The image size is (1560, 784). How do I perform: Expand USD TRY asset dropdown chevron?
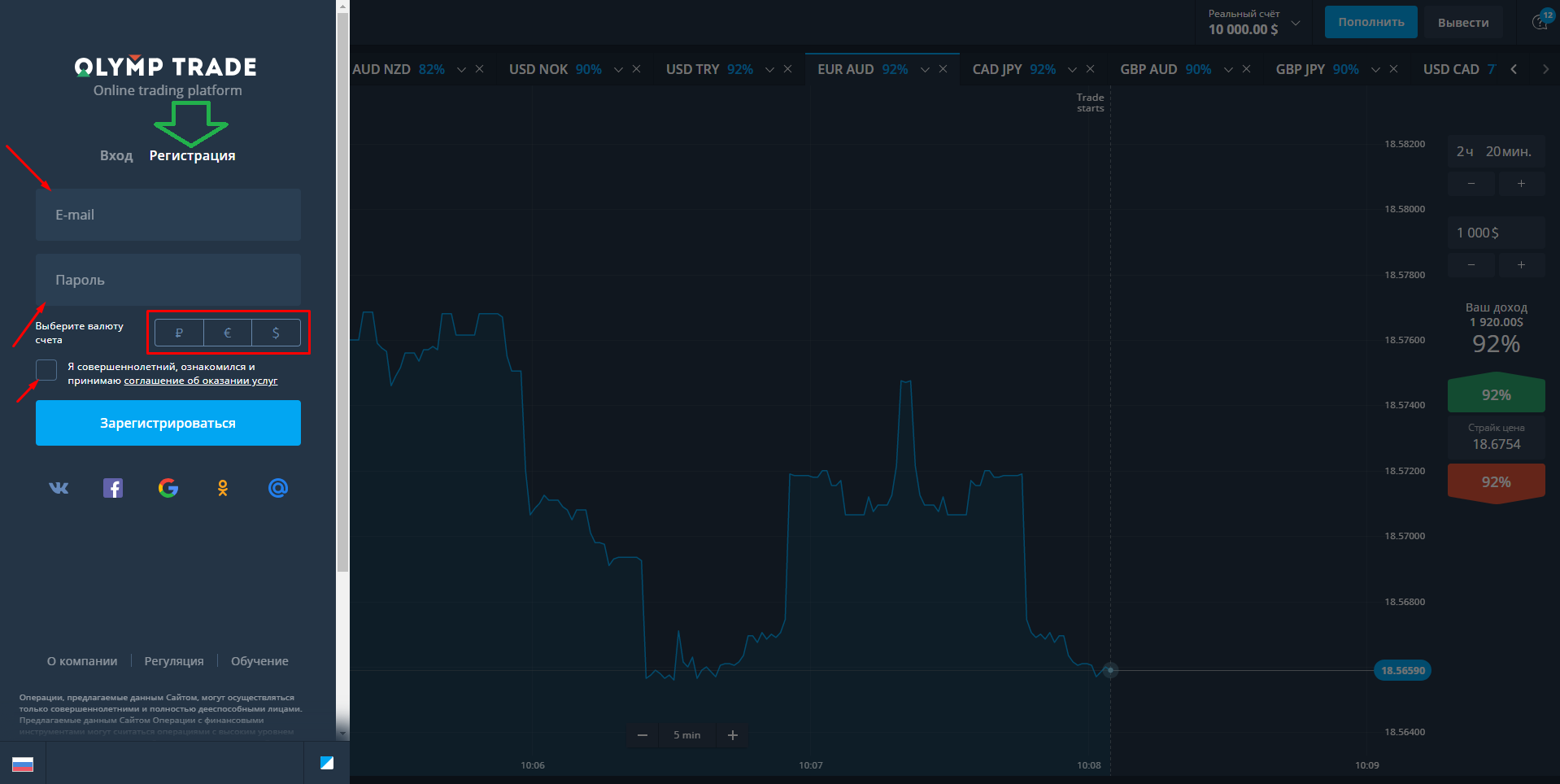point(769,70)
